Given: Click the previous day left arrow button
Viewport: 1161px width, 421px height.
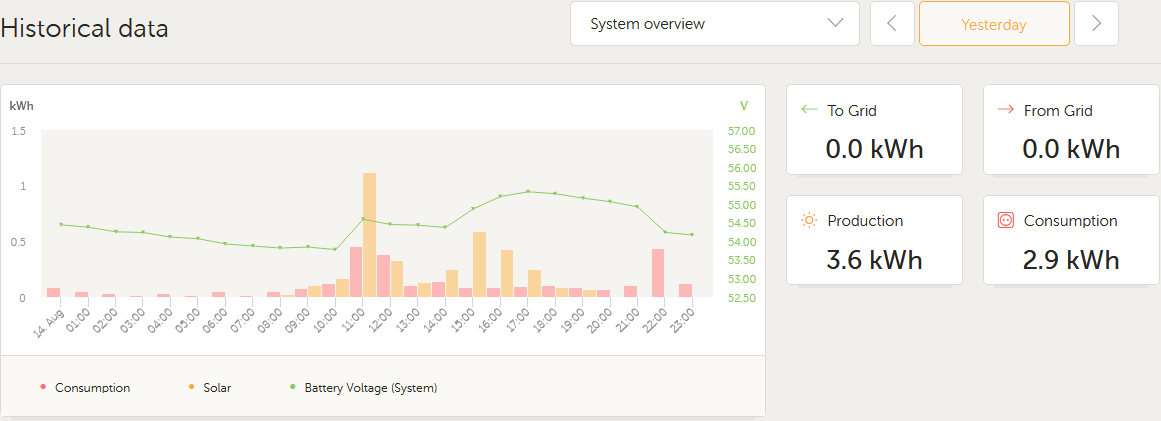Looking at the screenshot, I should 892,24.
